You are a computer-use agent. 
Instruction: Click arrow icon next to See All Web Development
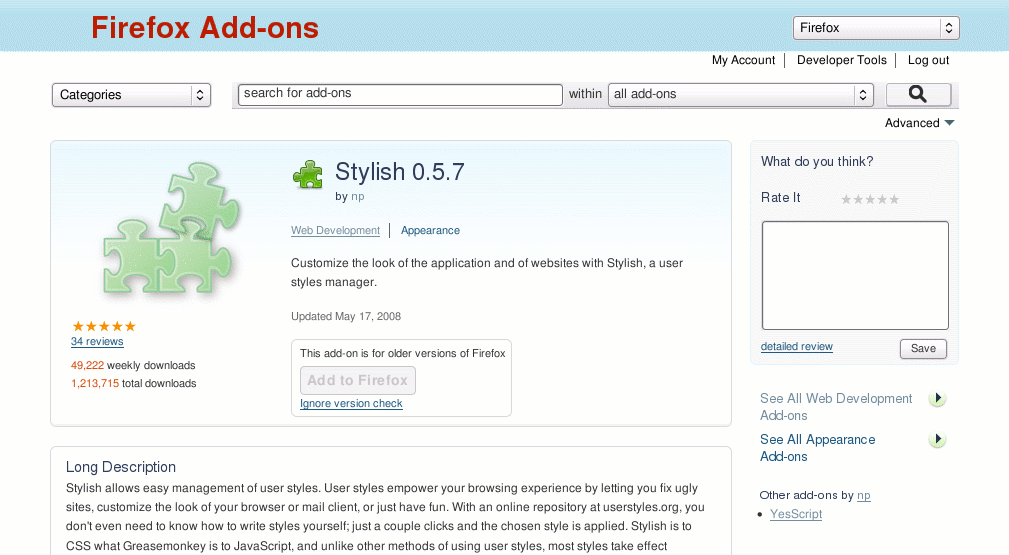coord(938,399)
